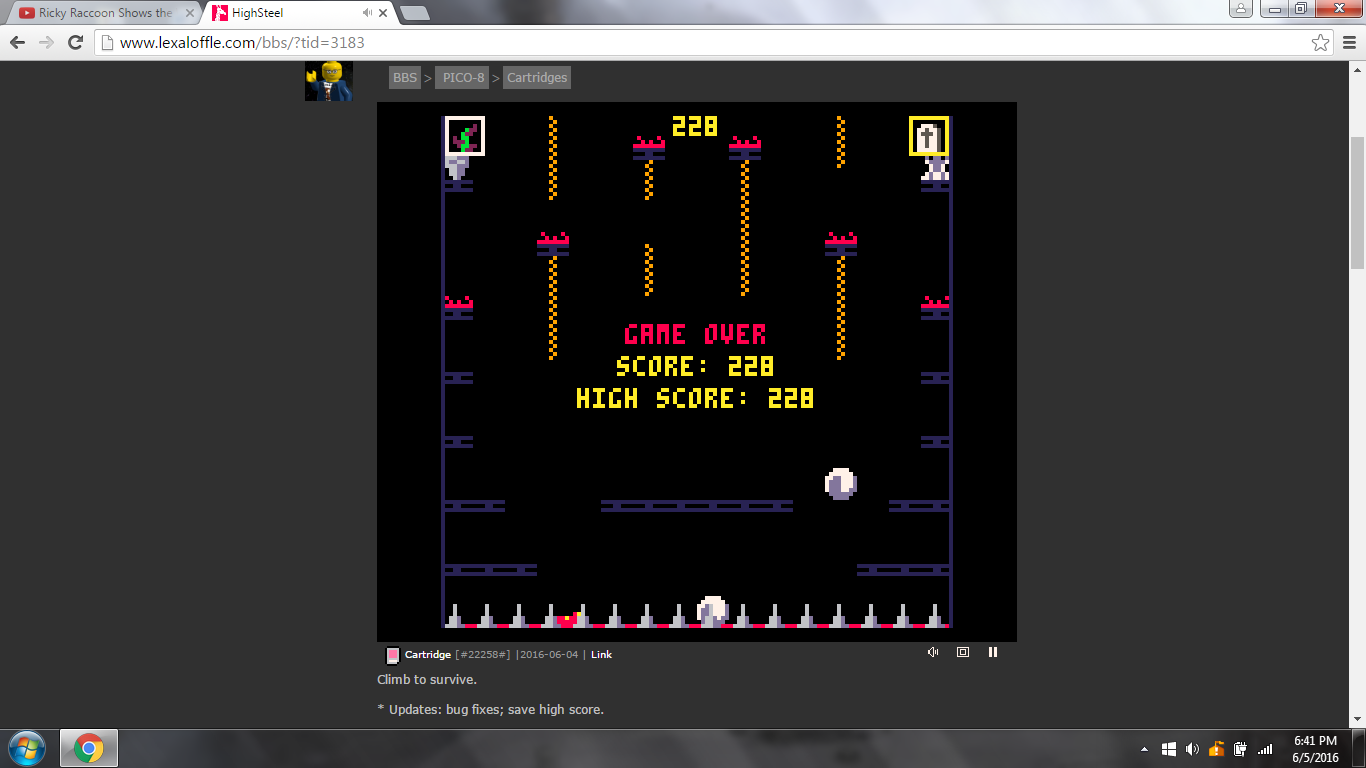Mute the cartridge player sound
The width and height of the screenshot is (1366, 768).
point(933,652)
